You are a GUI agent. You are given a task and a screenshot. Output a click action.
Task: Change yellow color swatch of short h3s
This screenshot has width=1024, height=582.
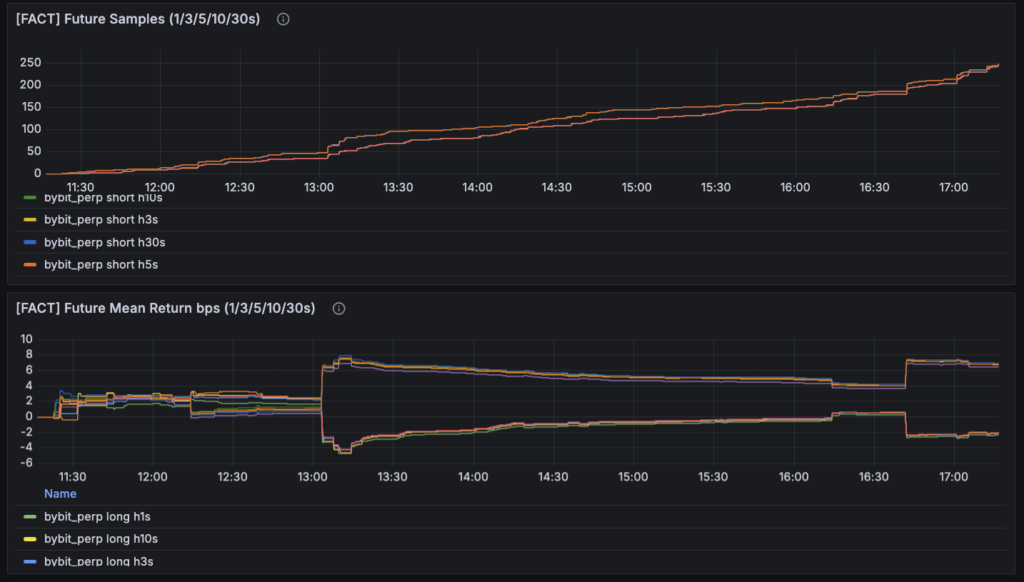point(29,220)
